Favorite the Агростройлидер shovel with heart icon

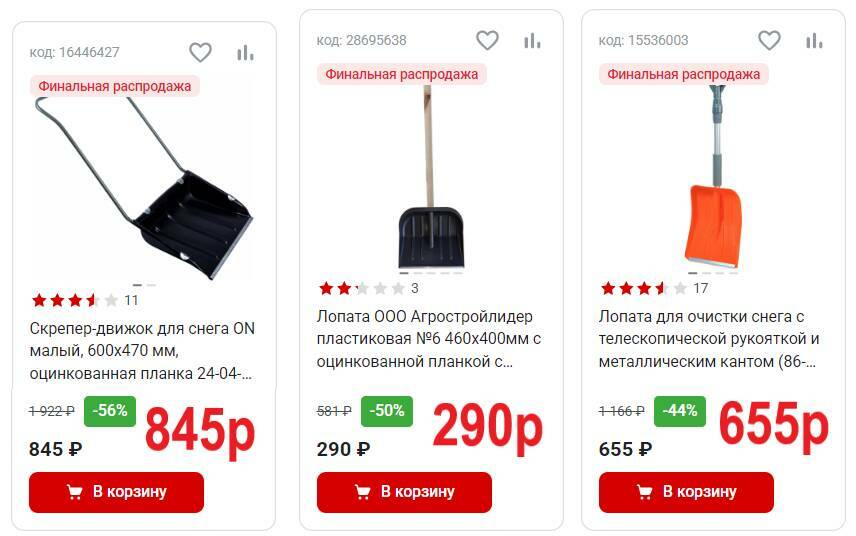tap(488, 40)
